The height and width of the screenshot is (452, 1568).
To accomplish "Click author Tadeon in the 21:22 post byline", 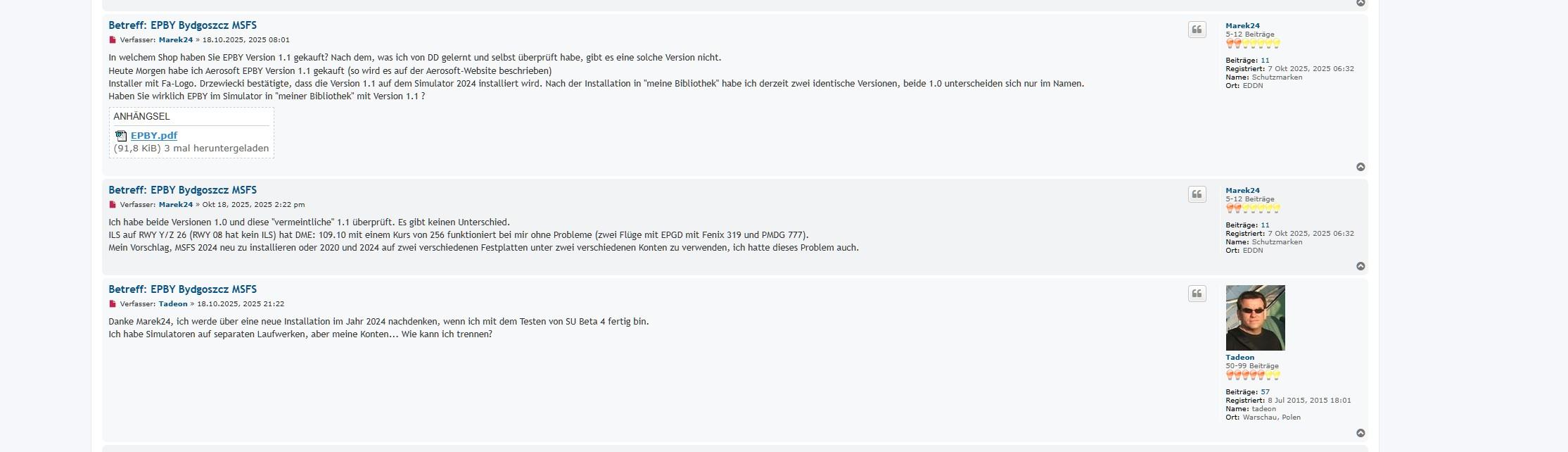I will (172, 304).
